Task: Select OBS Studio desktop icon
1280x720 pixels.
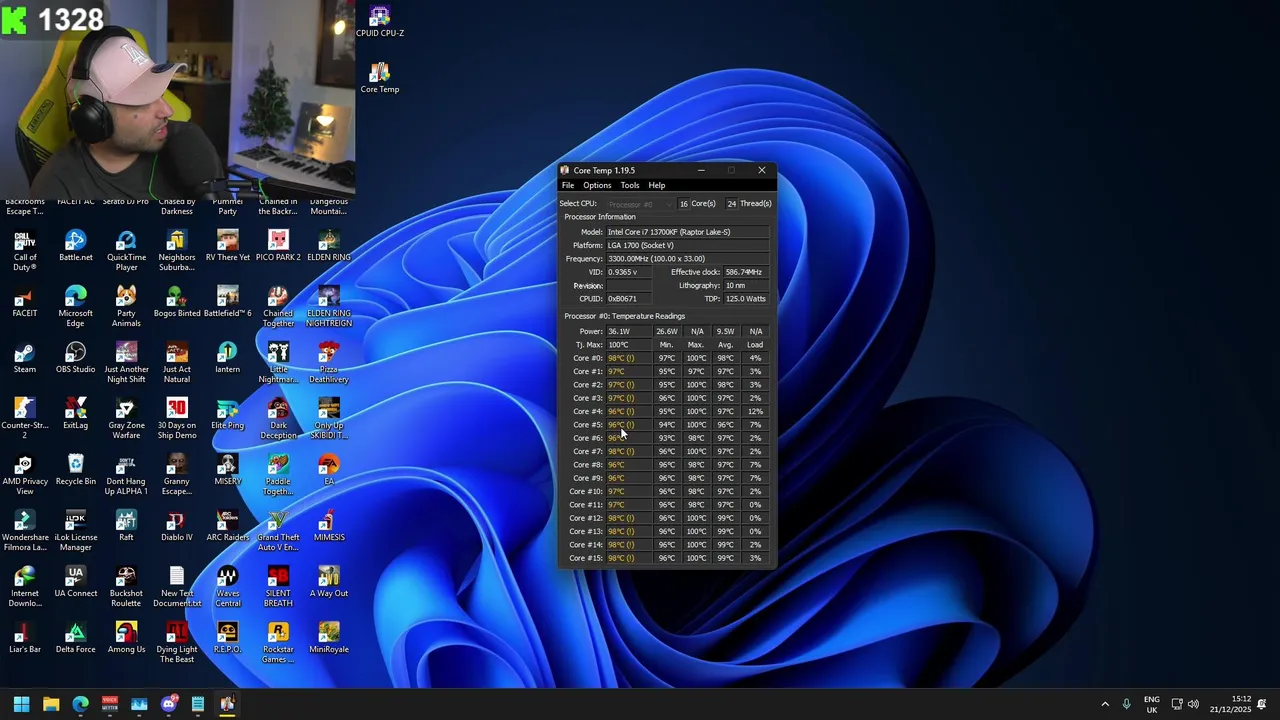Action: 75,358
